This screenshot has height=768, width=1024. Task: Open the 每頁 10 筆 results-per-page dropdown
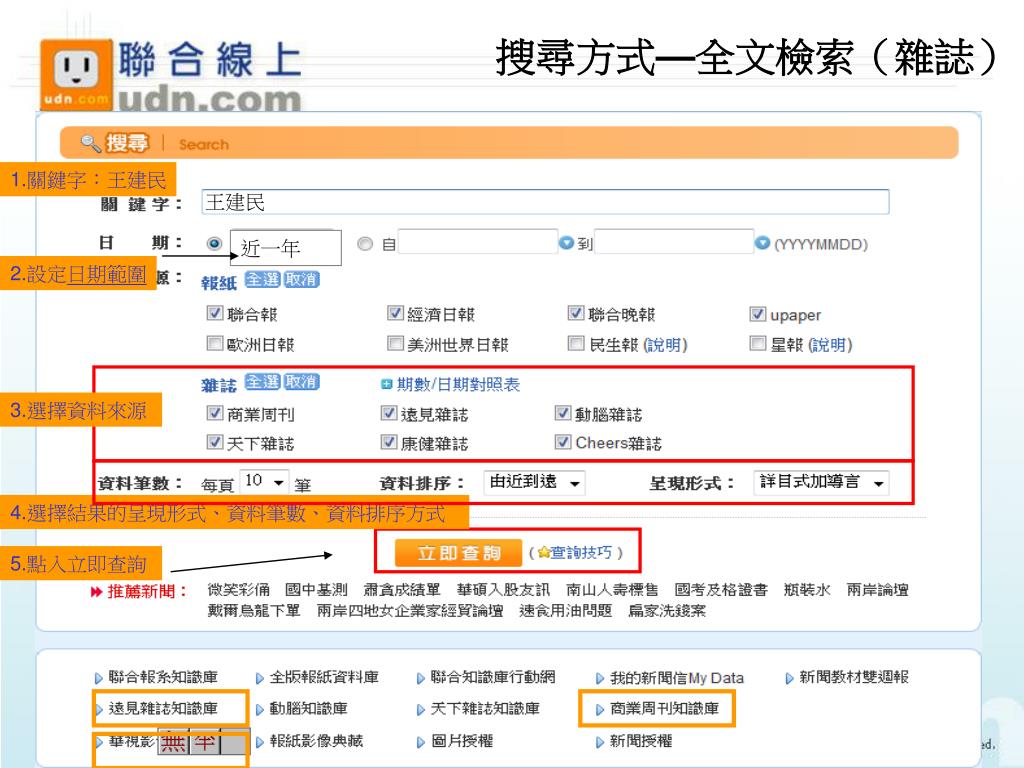click(x=264, y=483)
